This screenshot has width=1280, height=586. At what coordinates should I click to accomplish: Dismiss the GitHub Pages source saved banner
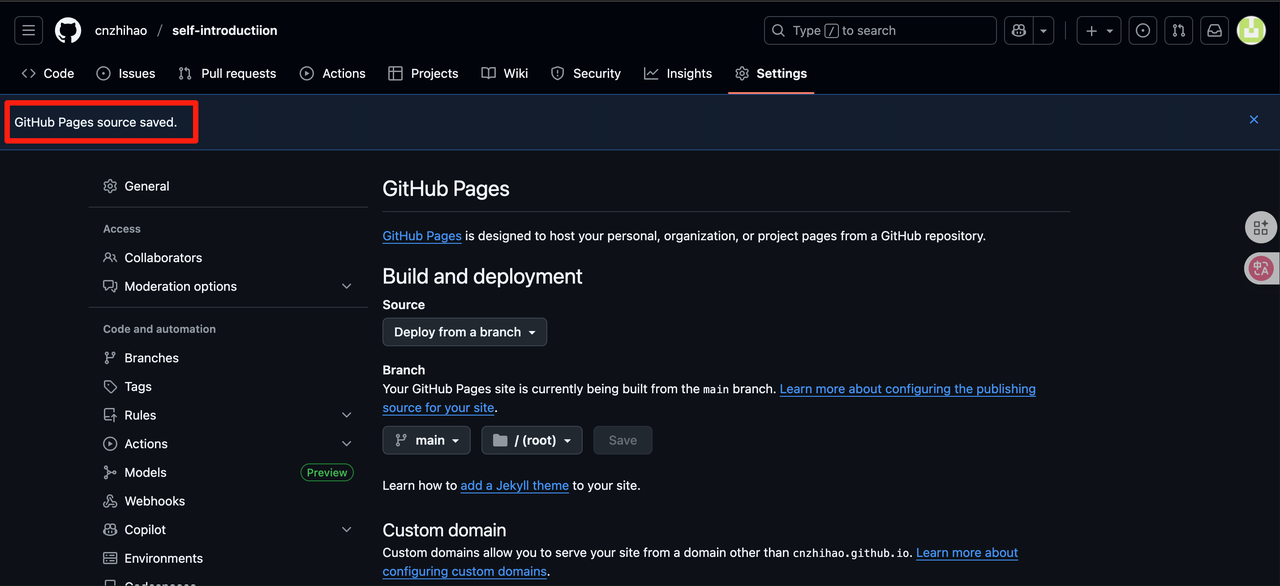coord(1254,120)
